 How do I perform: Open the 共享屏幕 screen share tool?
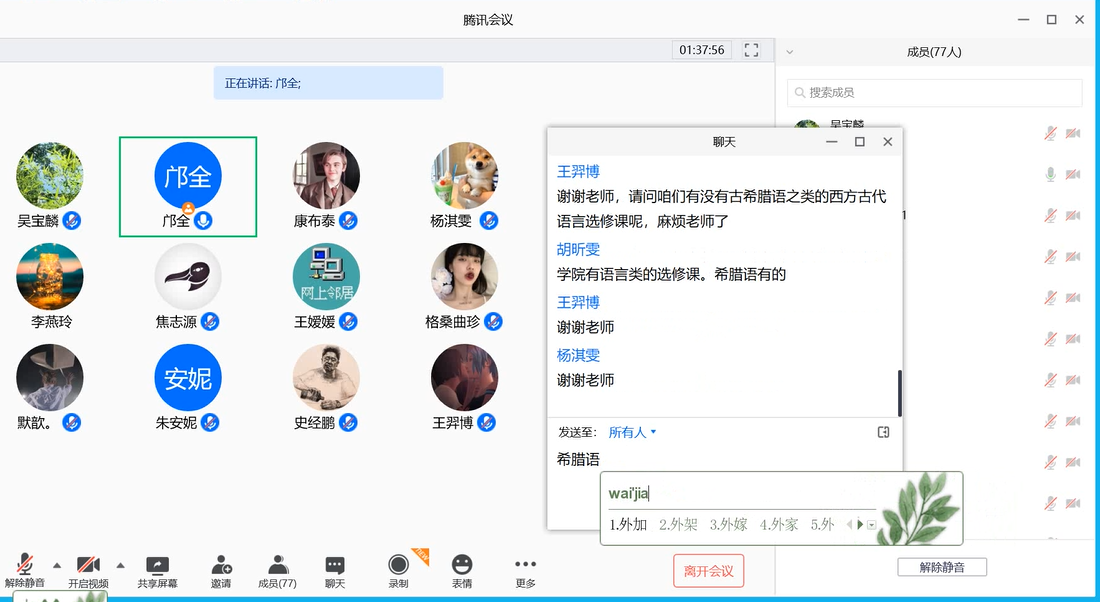[x=157, y=566]
